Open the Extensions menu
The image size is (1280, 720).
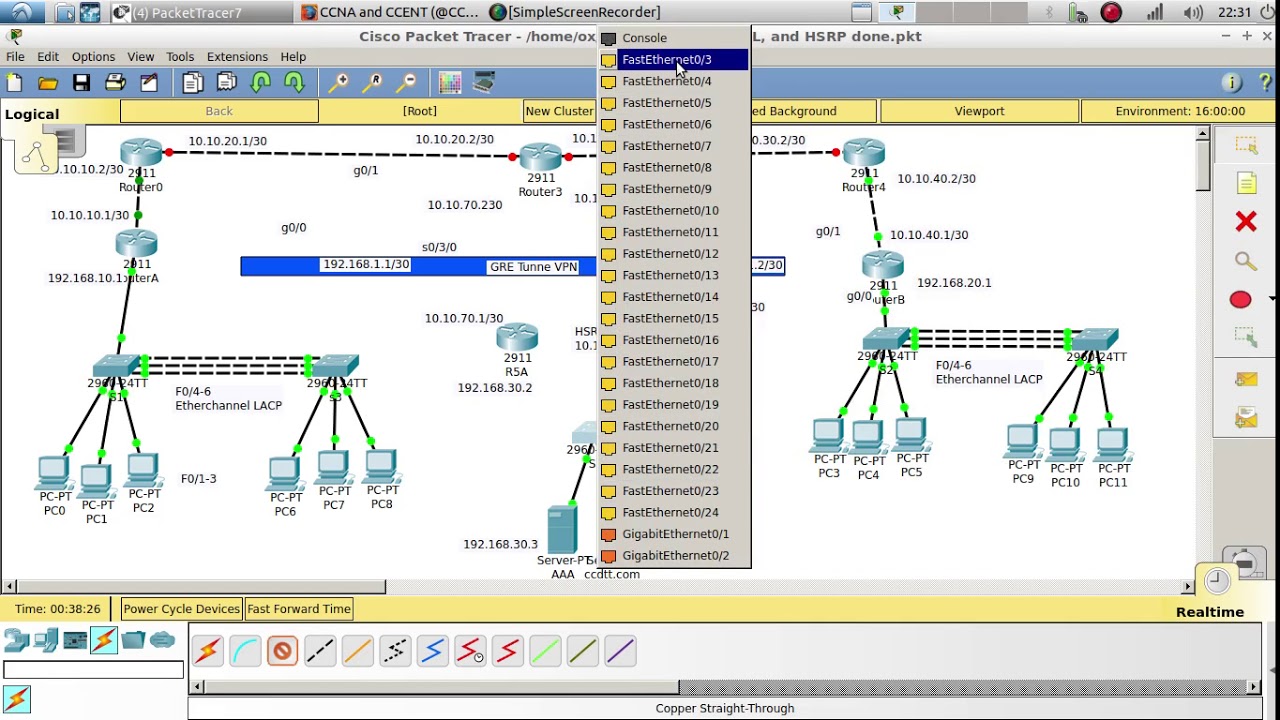tap(237, 57)
